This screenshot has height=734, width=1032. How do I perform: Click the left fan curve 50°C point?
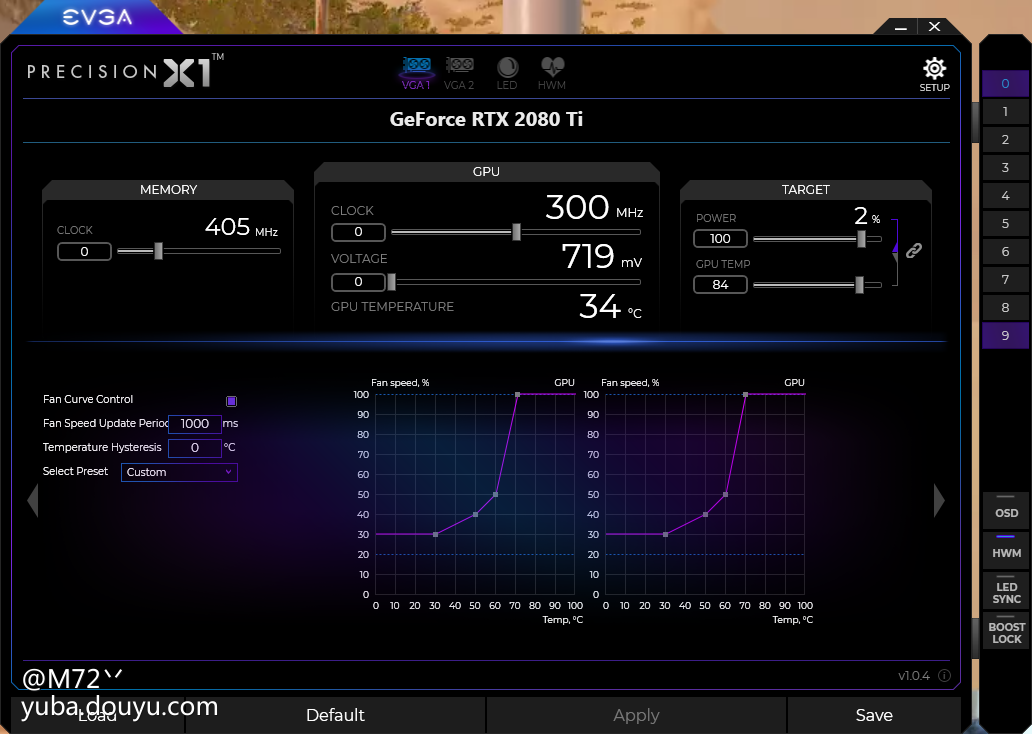[475, 514]
